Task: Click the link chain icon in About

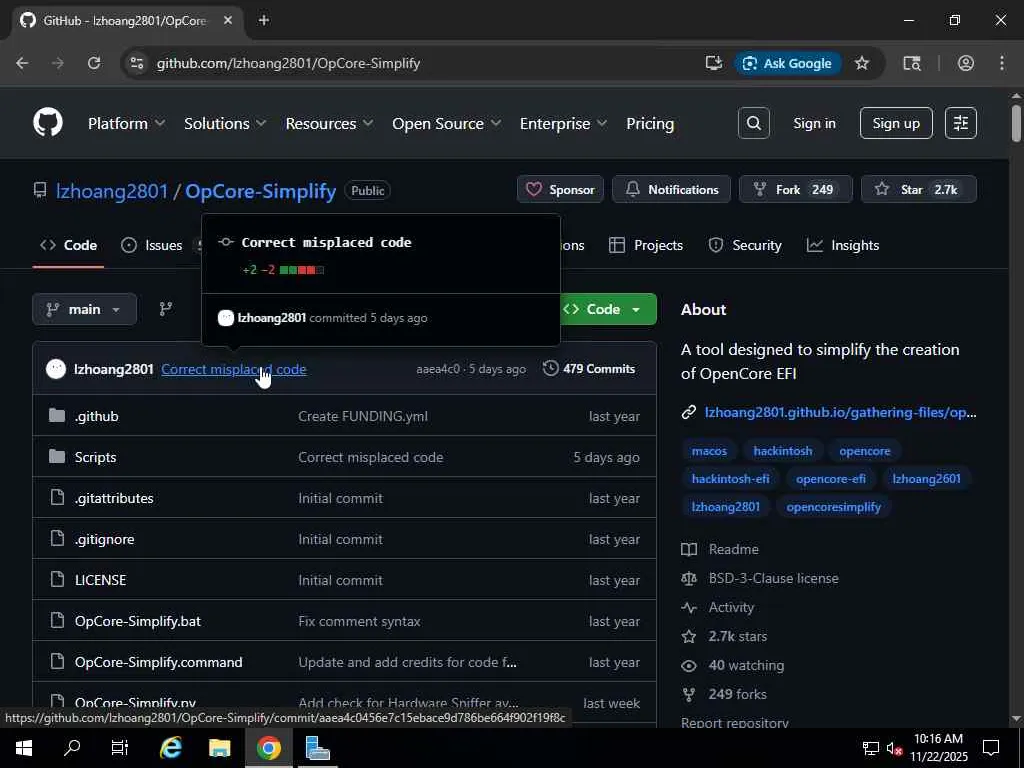Action: coord(688,412)
